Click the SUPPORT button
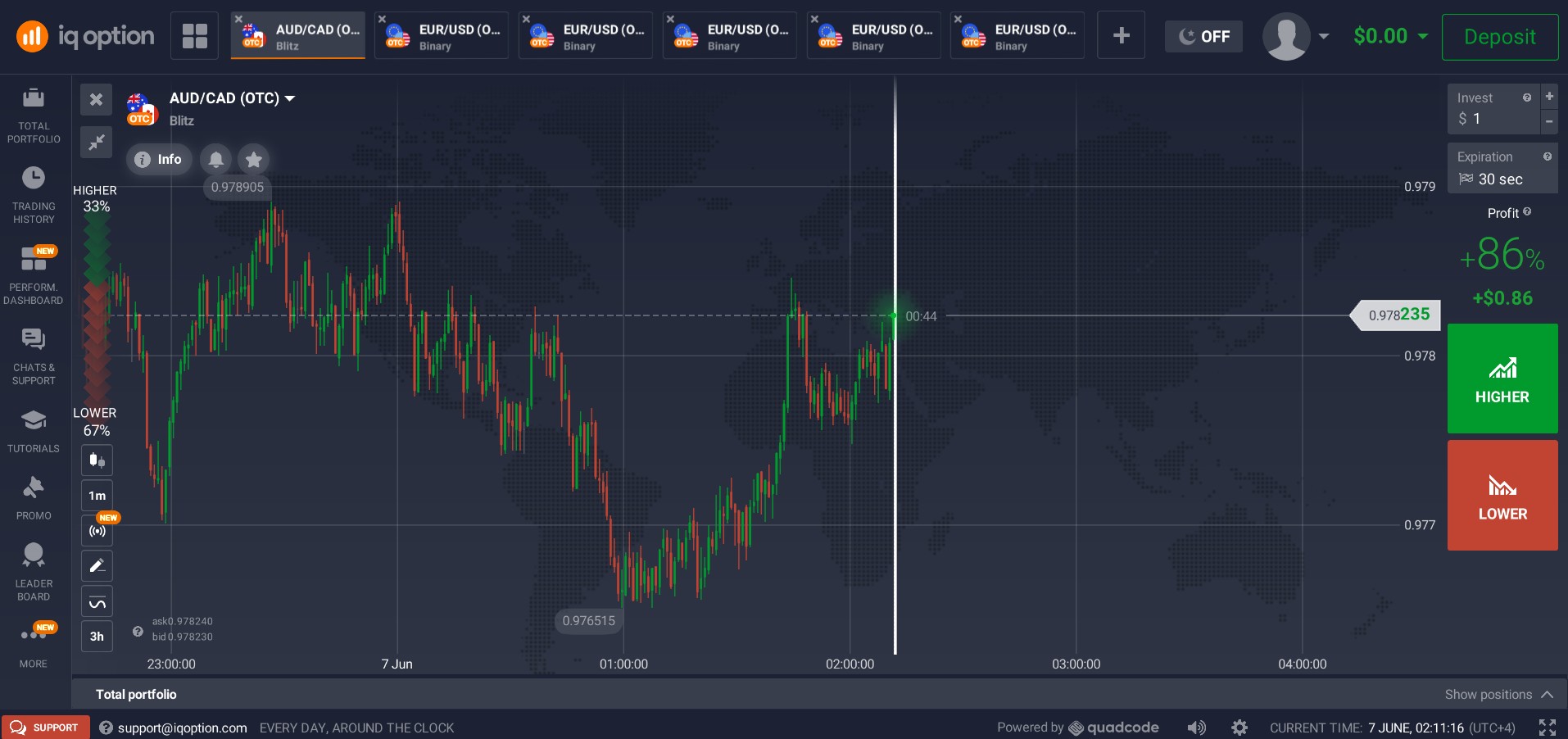 point(45,728)
